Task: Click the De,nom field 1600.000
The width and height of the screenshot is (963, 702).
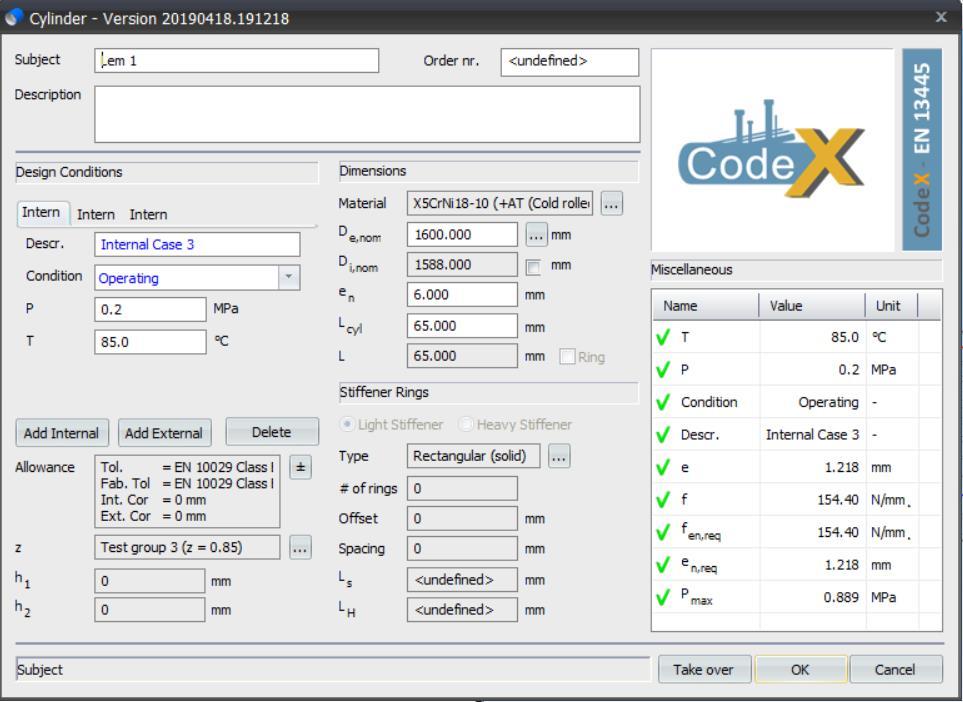Action: (462, 235)
